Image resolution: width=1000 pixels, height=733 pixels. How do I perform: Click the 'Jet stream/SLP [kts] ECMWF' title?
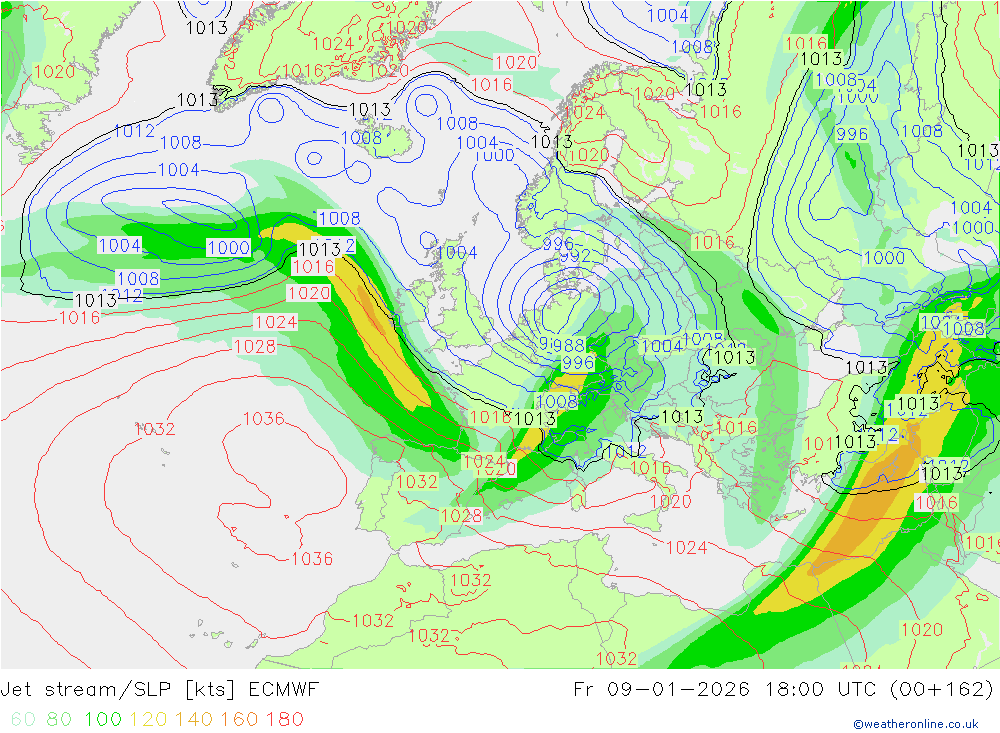click(159, 690)
